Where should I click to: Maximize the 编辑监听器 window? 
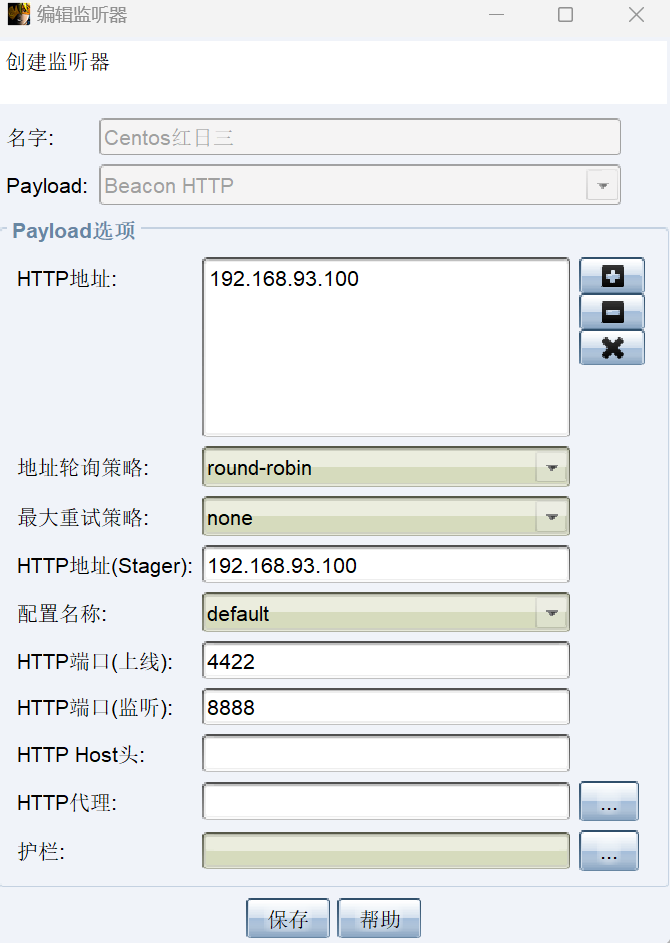565,15
